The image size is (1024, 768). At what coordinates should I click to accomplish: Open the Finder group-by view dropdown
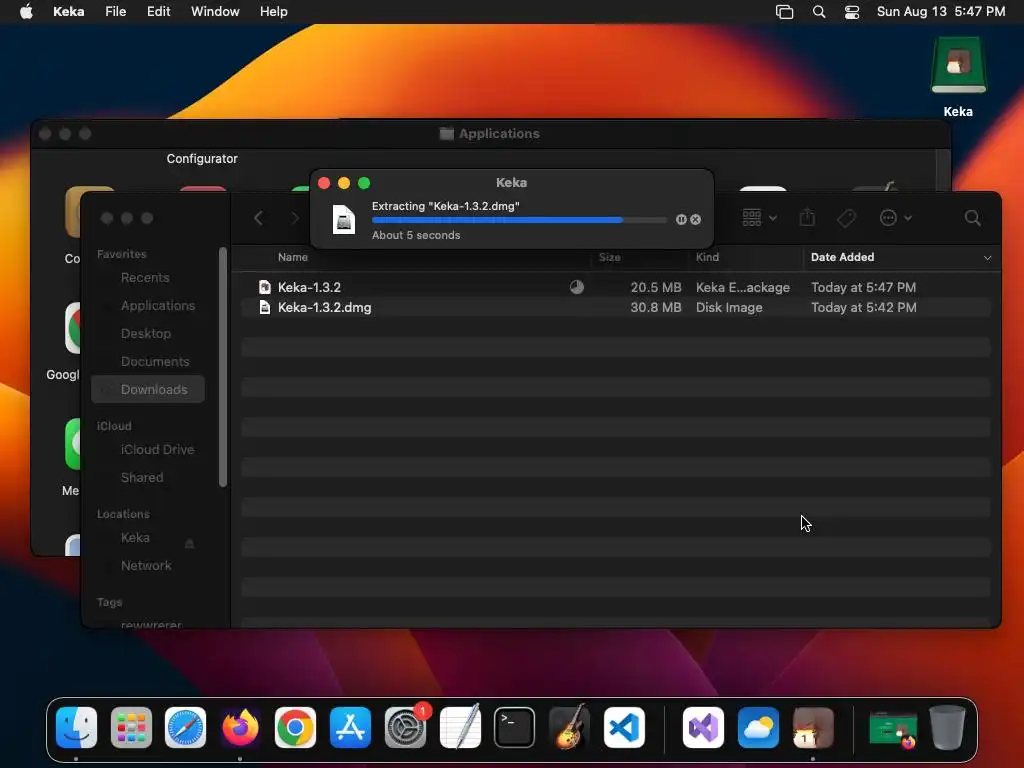(x=760, y=217)
